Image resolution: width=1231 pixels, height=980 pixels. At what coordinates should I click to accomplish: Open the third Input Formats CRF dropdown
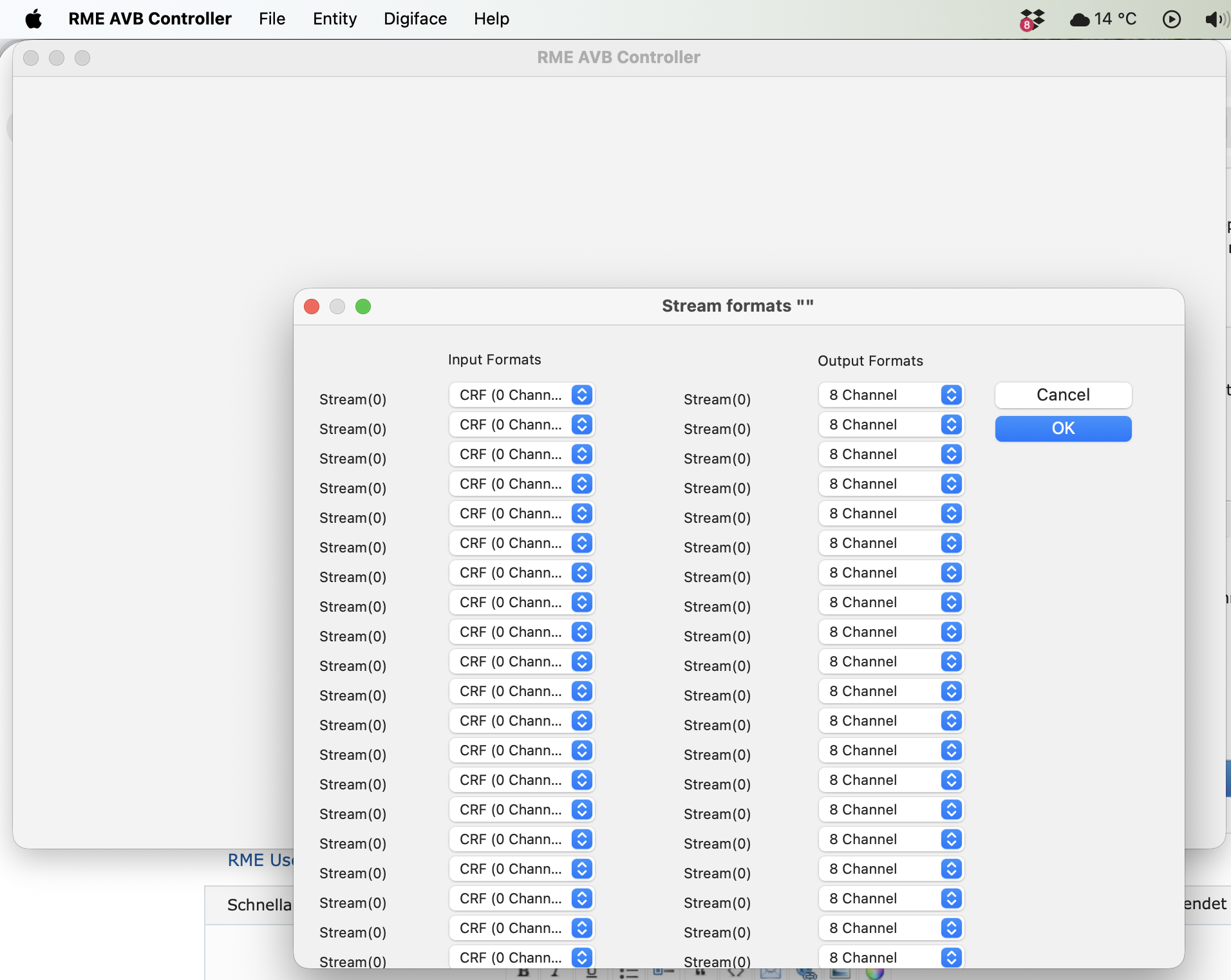click(x=522, y=455)
